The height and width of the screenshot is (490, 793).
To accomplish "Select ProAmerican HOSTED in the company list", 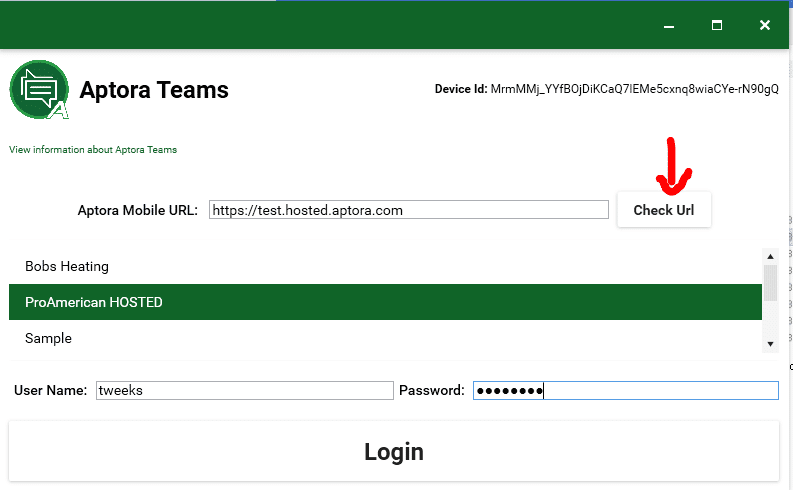I will 385,302.
